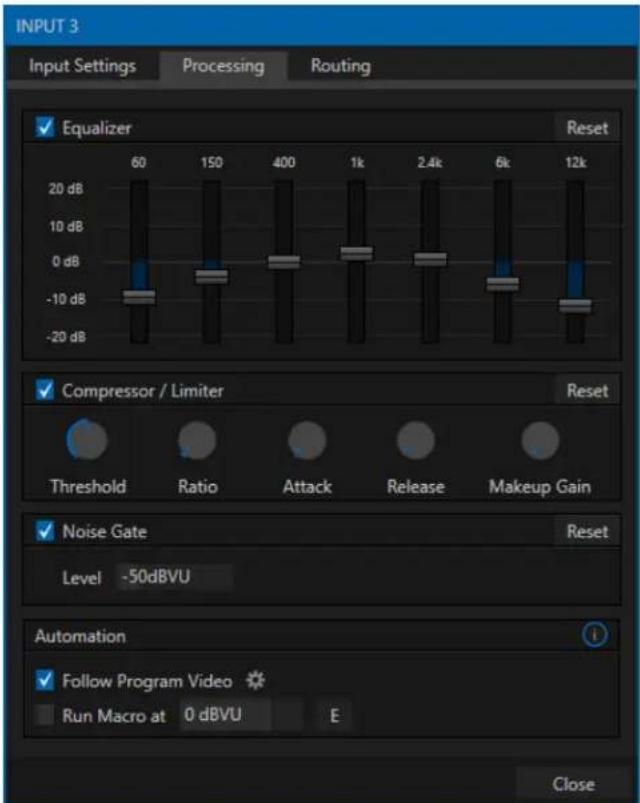Image resolution: width=640 pixels, height=803 pixels.
Task: Click the 12k equalizer slider handle
Action: [575, 306]
